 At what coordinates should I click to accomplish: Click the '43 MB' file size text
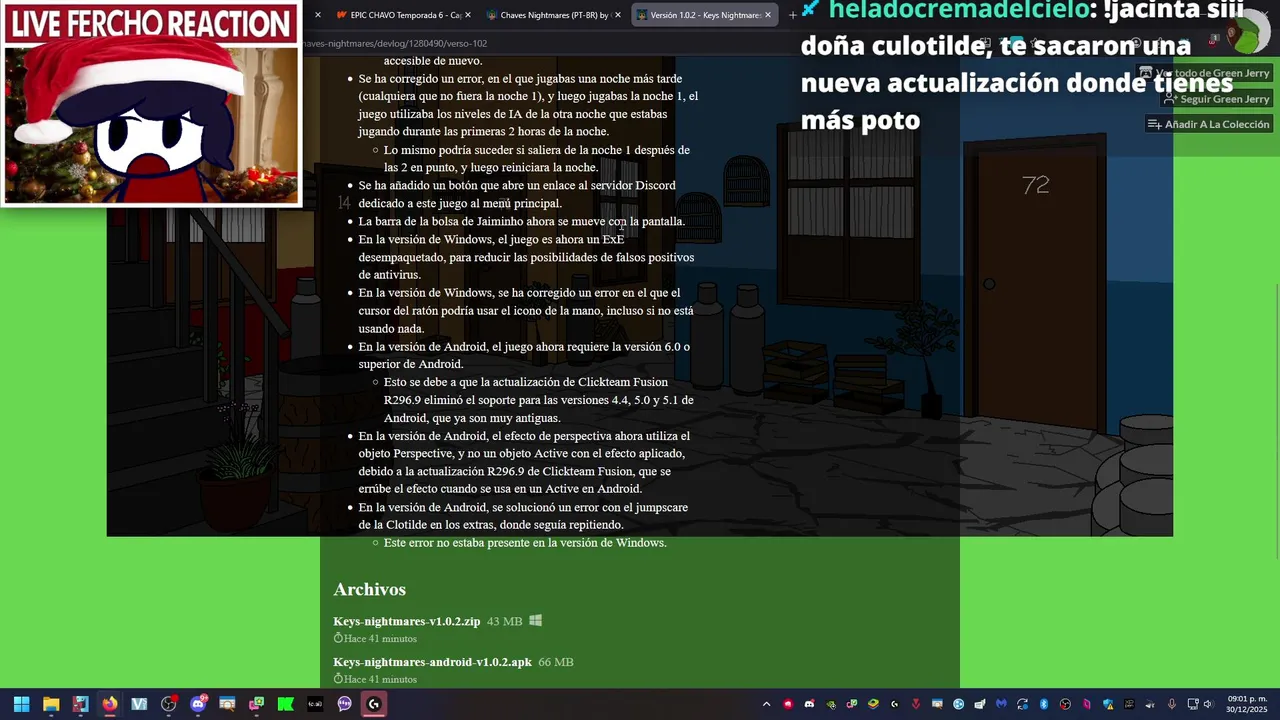pos(504,621)
